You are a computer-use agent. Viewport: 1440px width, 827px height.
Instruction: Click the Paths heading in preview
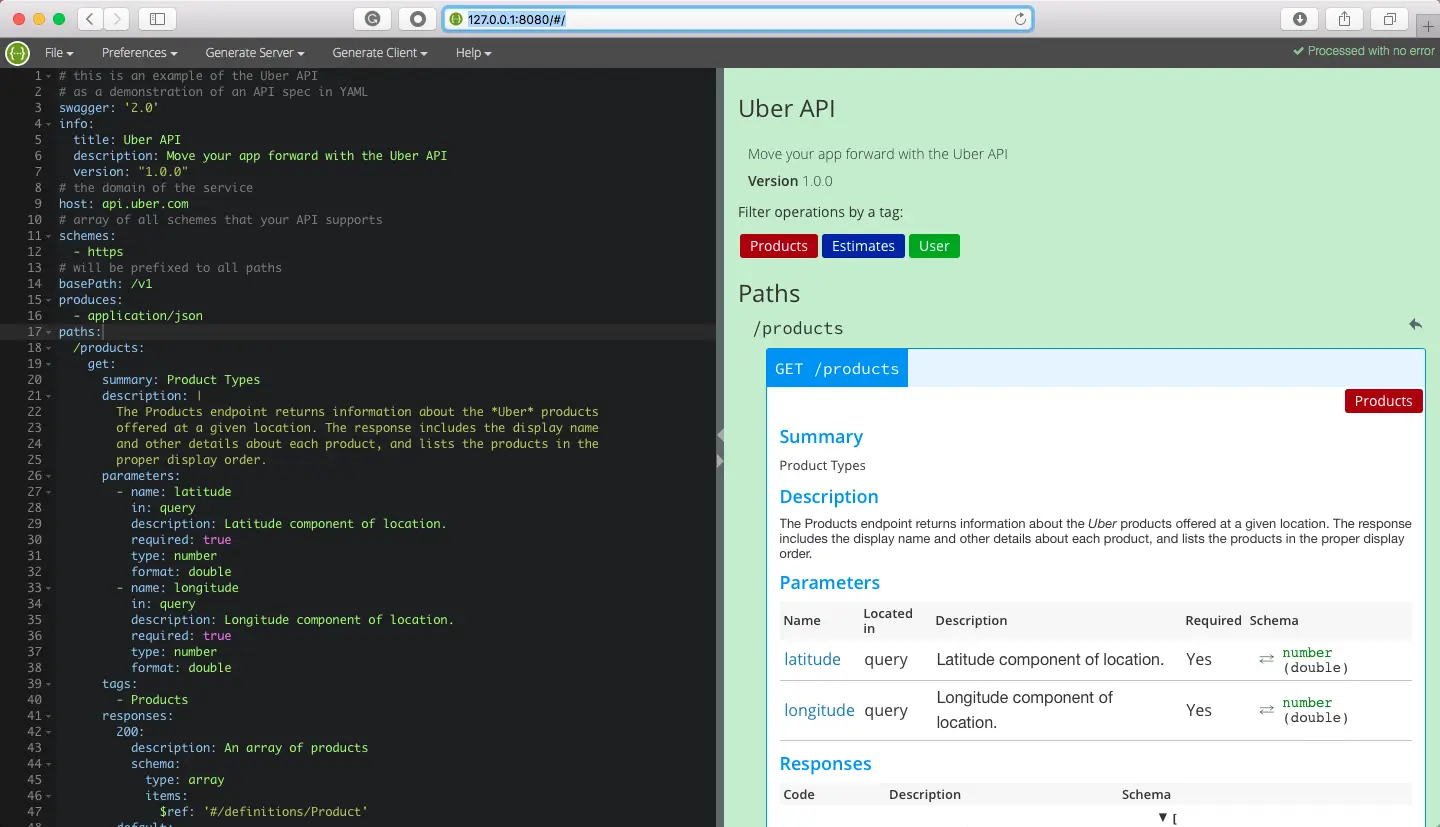coord(769,294)
